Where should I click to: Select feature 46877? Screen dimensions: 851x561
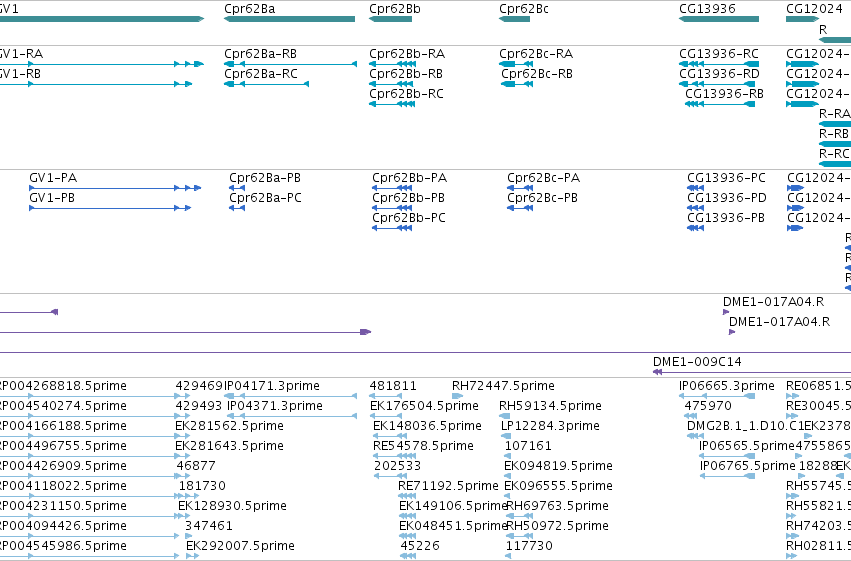(x=196, y=466)
